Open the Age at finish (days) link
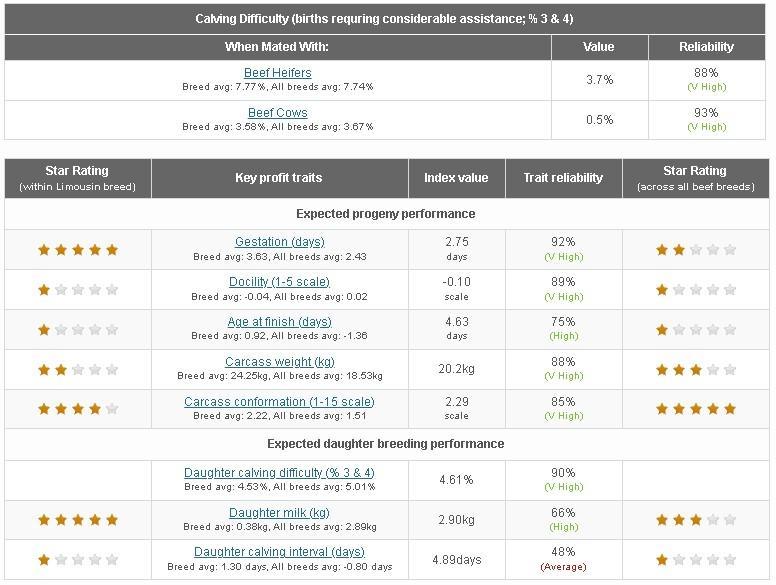 click(280, 322)
